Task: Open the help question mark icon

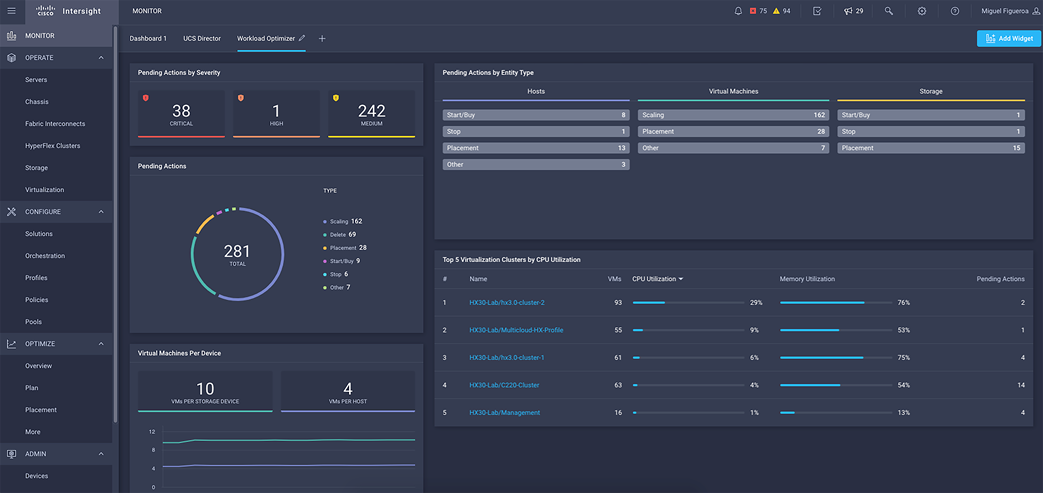Action: [955, 11]
